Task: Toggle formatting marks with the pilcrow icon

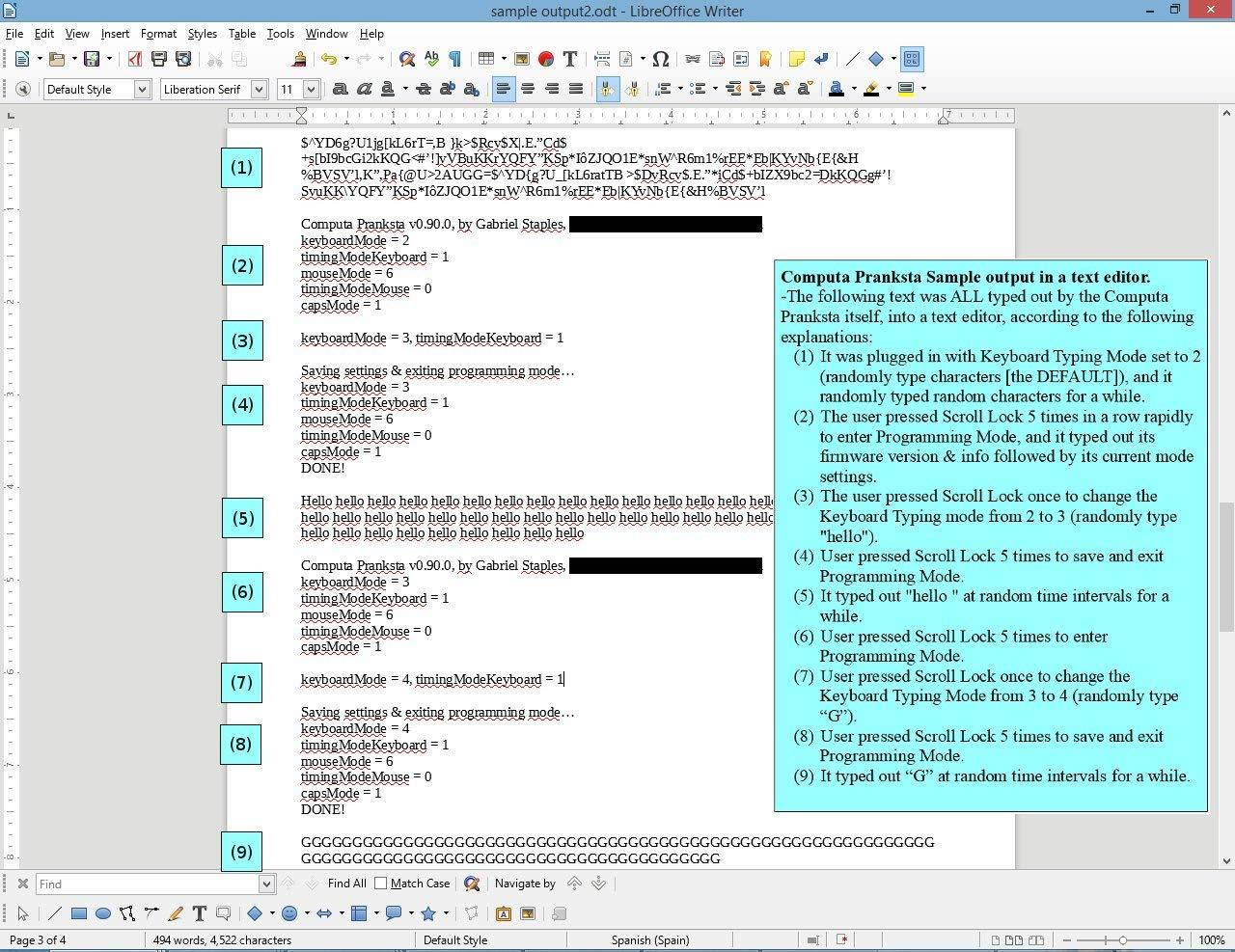Action: [454, 59]
